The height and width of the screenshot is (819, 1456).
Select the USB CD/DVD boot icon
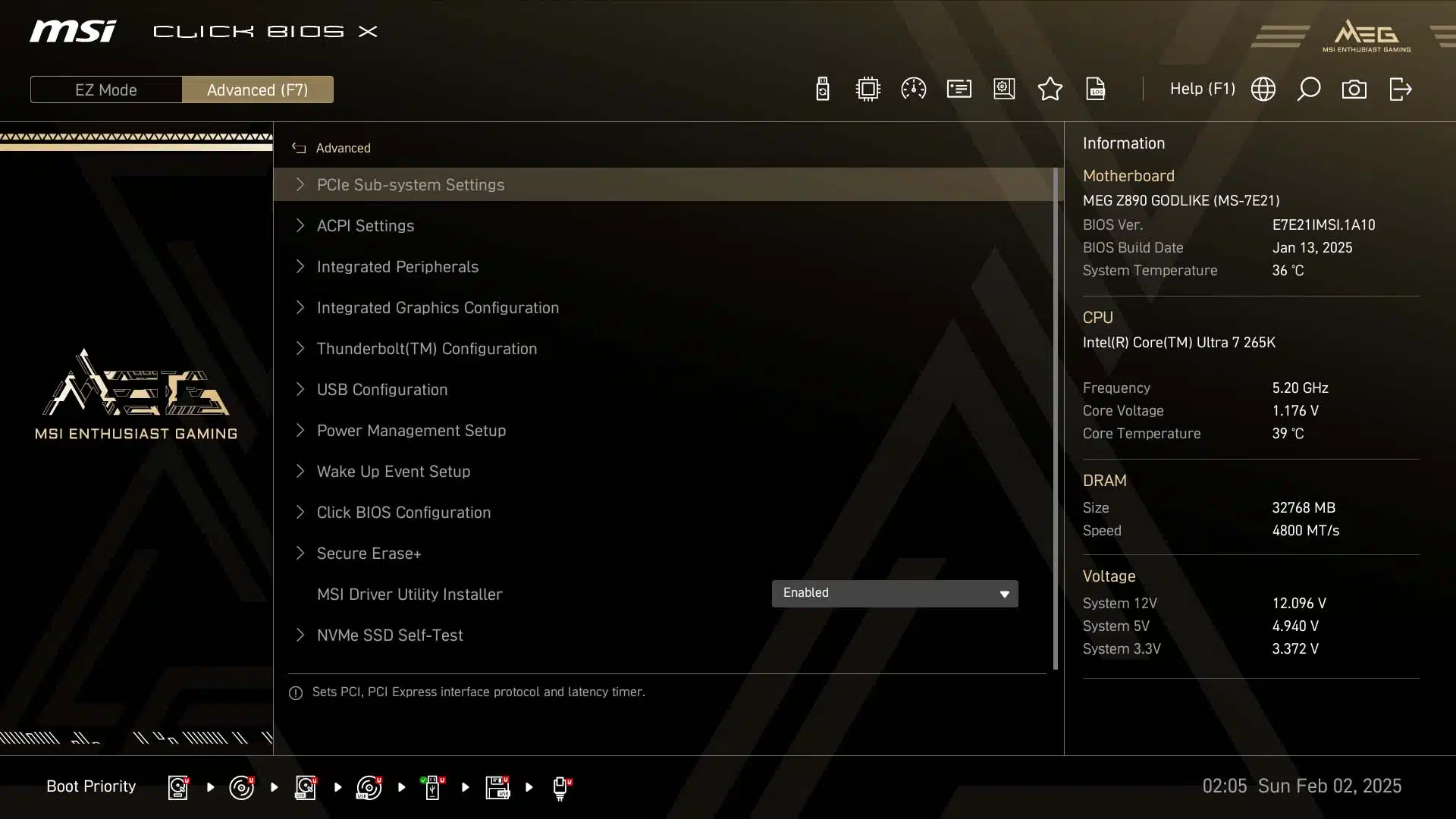[x=369, y=787]
